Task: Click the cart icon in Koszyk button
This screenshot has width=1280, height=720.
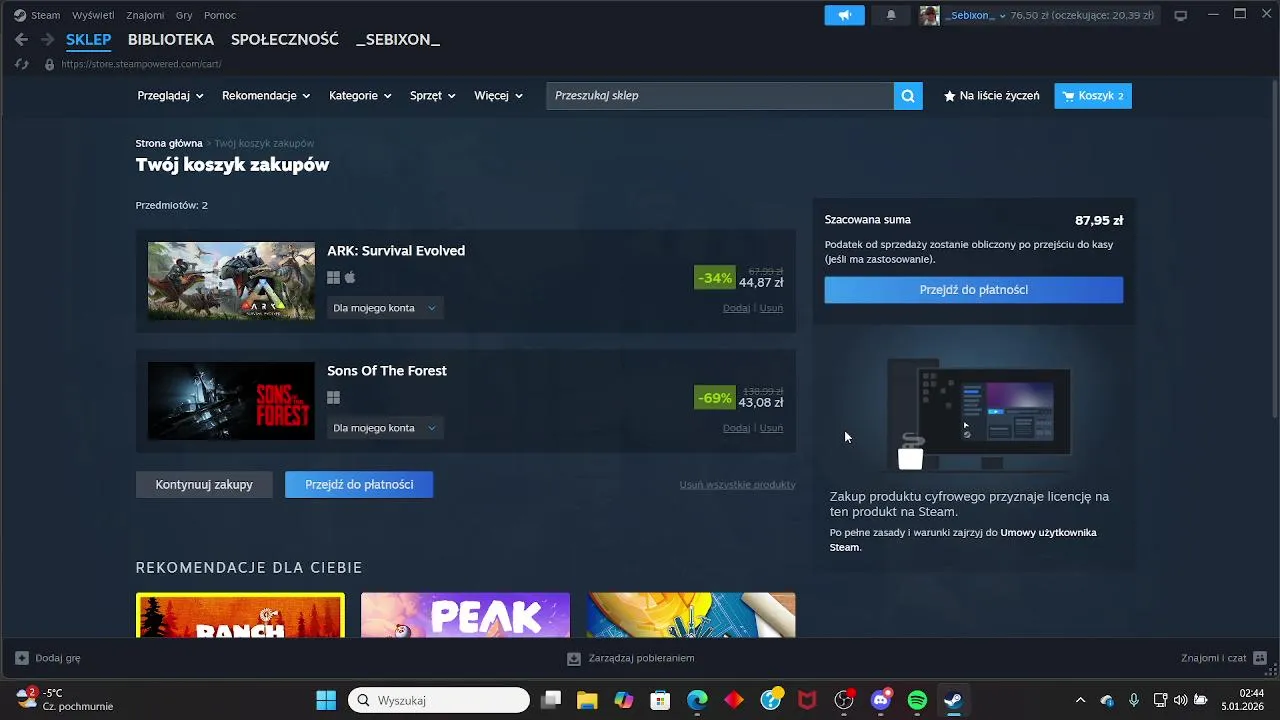Action: tap(1068, 96)
